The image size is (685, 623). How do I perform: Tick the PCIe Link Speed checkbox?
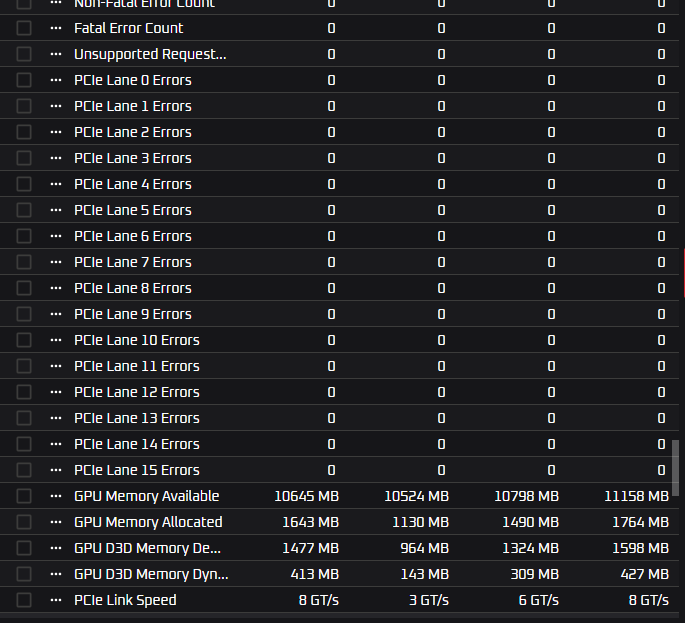coord(24,600)
